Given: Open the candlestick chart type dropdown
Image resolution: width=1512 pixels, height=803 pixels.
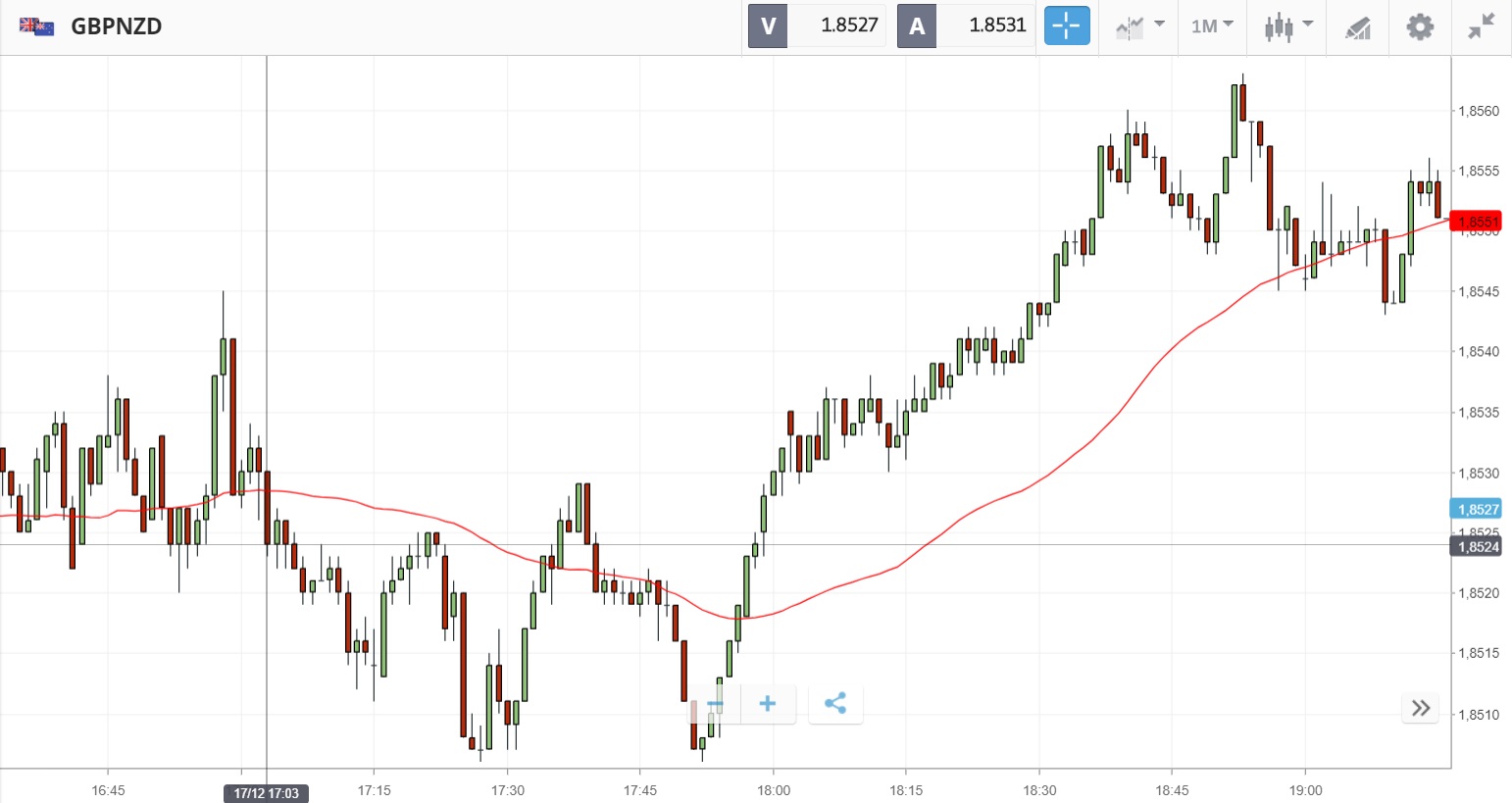Looking at the screenshot, I should click(1286, 26).
